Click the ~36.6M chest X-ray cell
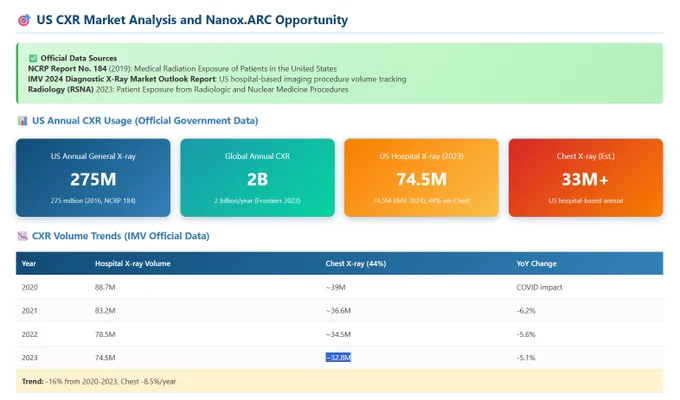 click(338, 311)
